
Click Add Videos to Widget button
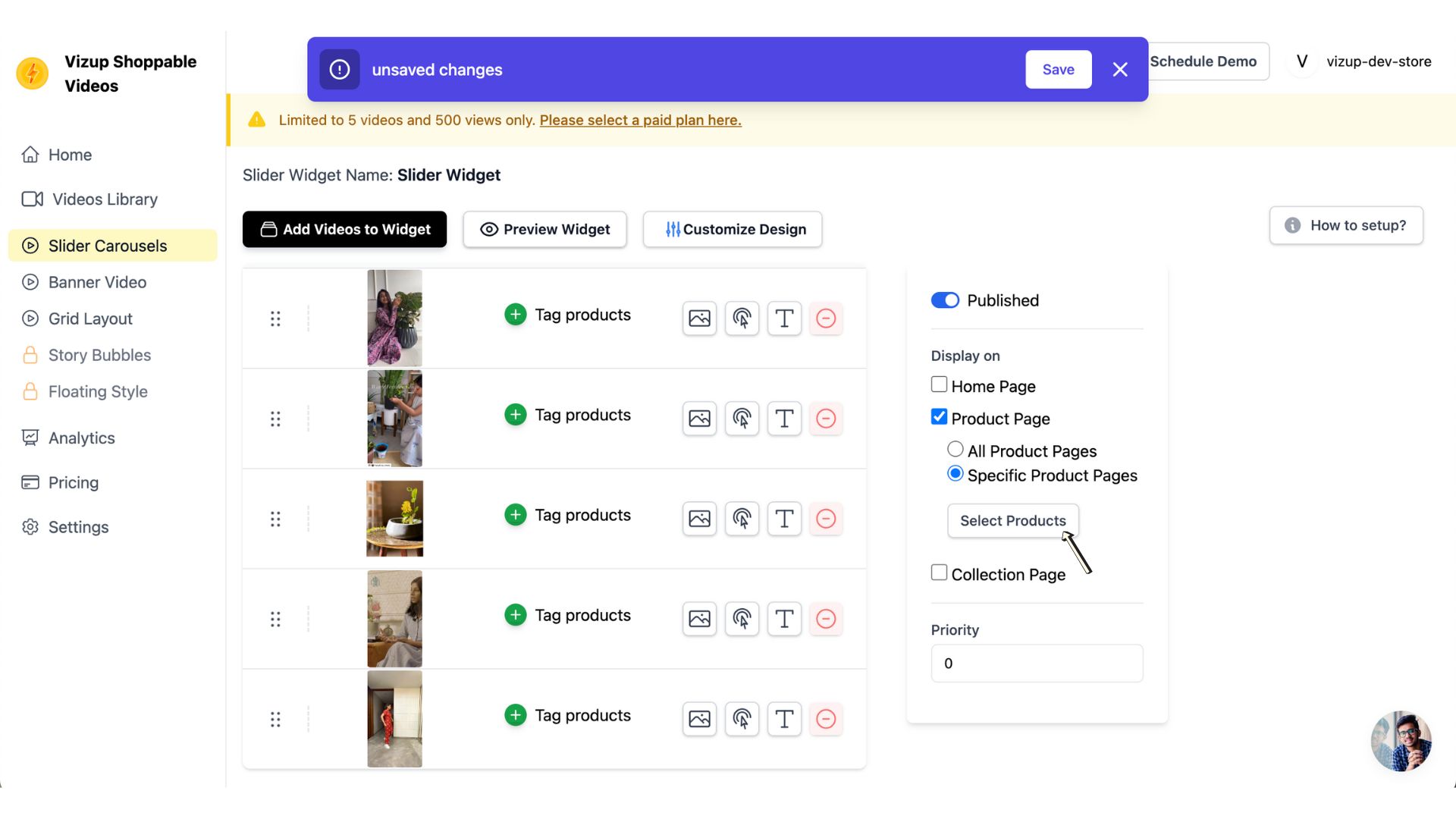point(344,229)
